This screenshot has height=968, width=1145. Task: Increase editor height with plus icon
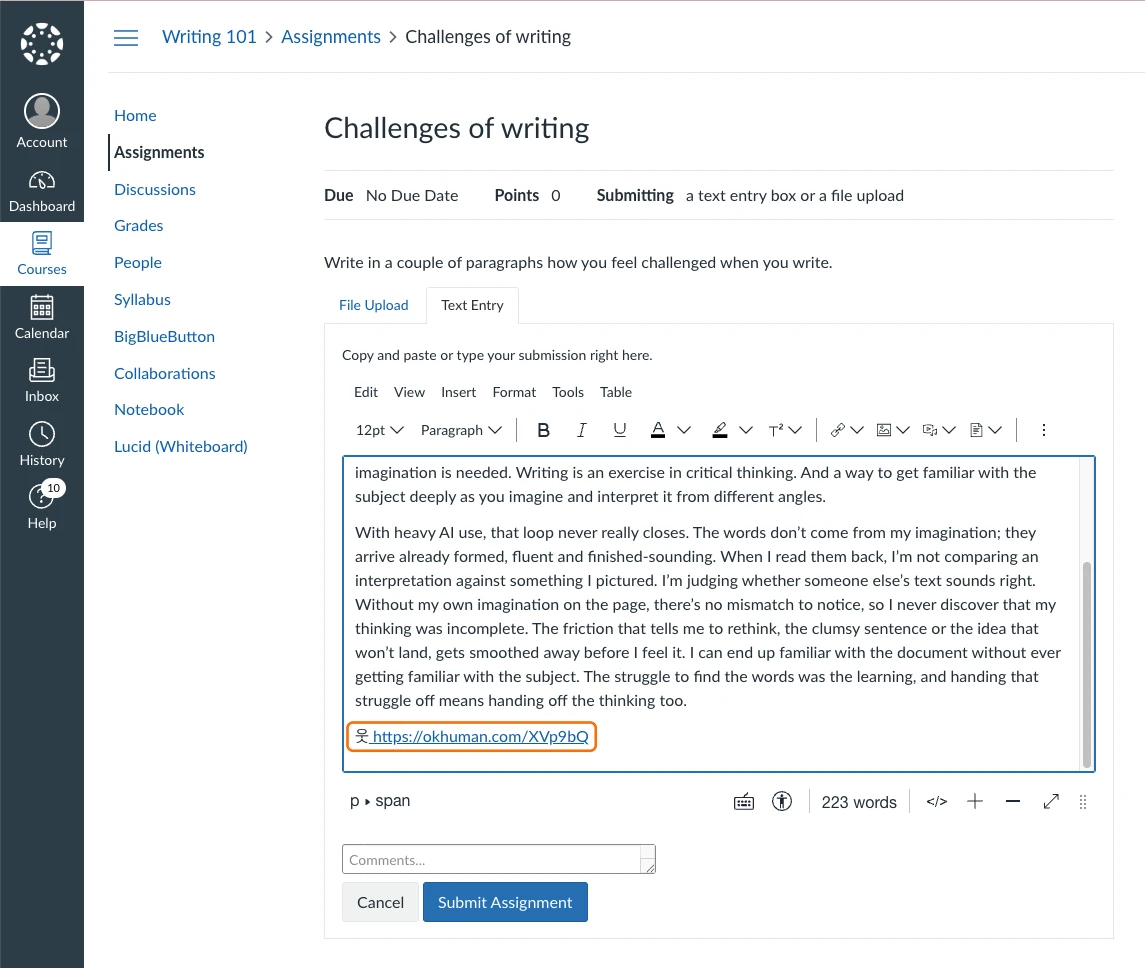[975, 802]
